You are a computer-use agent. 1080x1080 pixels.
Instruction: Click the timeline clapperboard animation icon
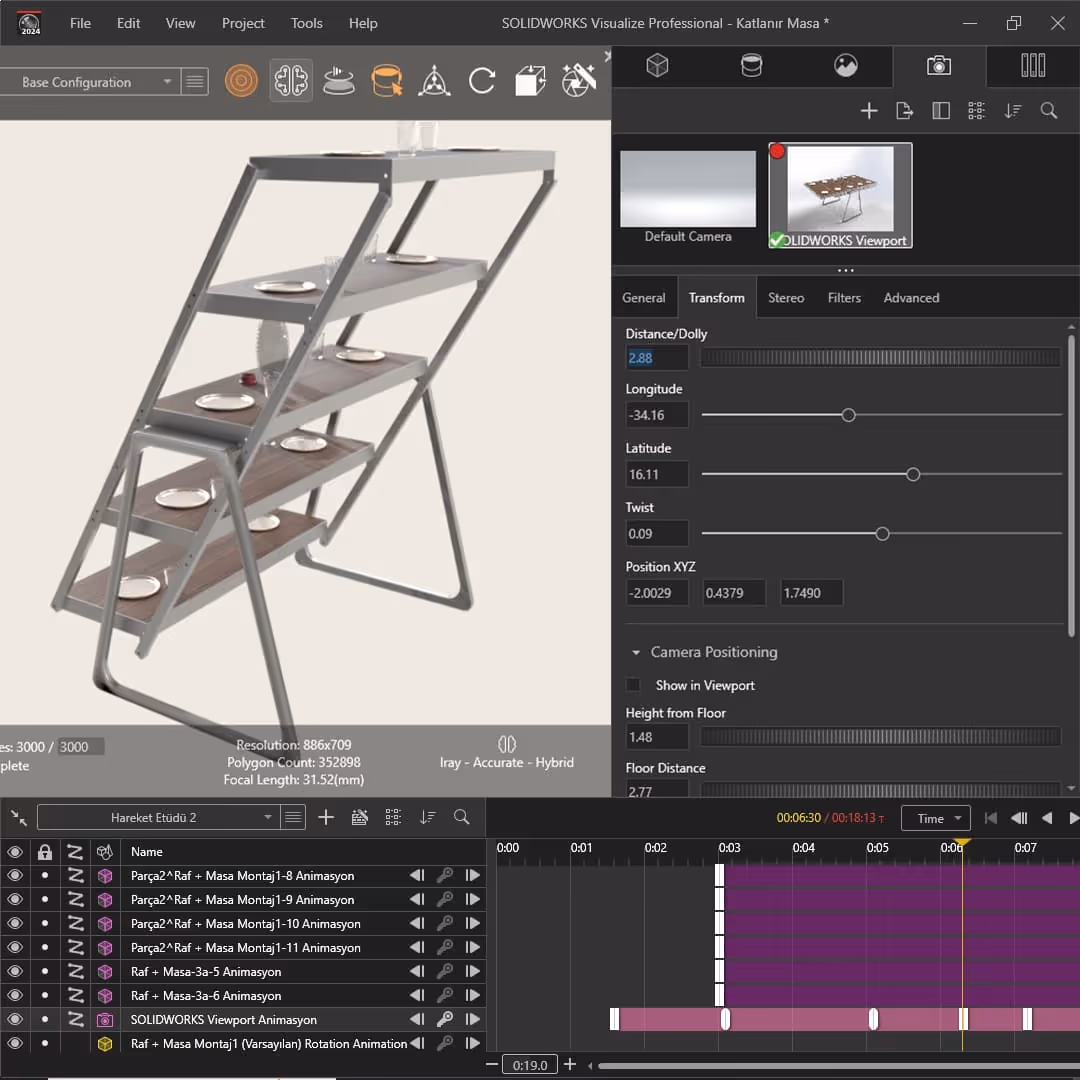360,818
